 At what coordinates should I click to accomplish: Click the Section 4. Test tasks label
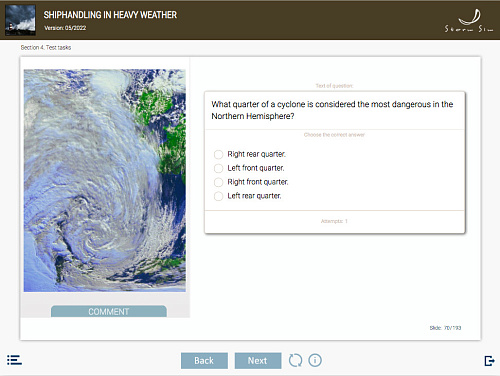(46, 47)
